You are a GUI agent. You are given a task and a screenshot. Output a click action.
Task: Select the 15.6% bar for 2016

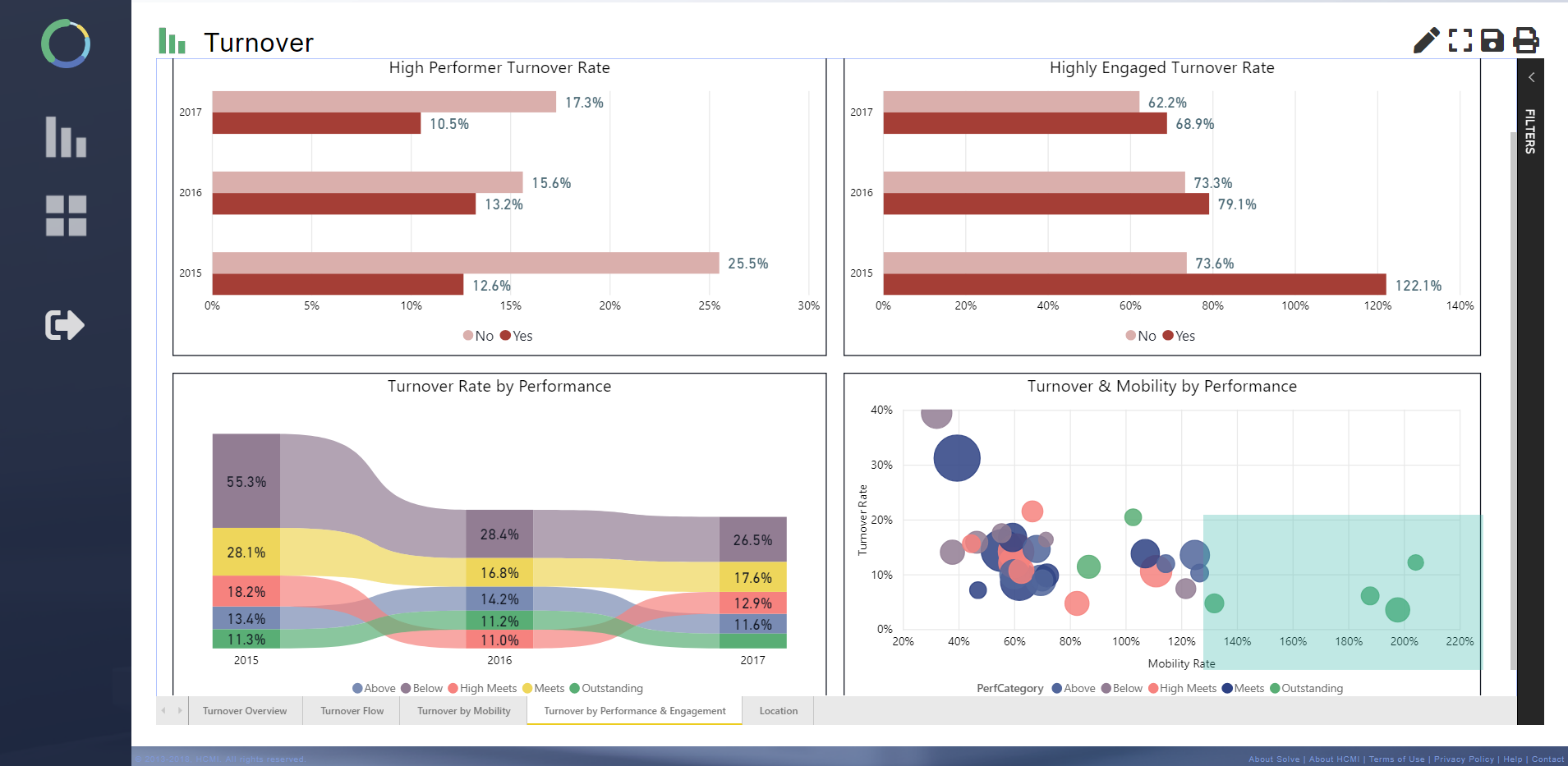click(x=367, y=182)
